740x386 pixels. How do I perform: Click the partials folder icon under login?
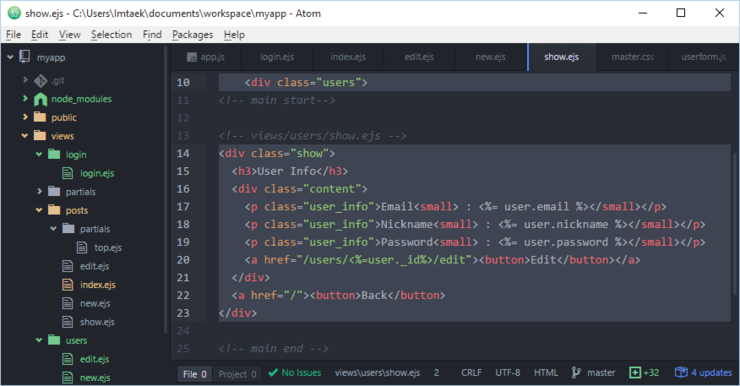point(54,192)
